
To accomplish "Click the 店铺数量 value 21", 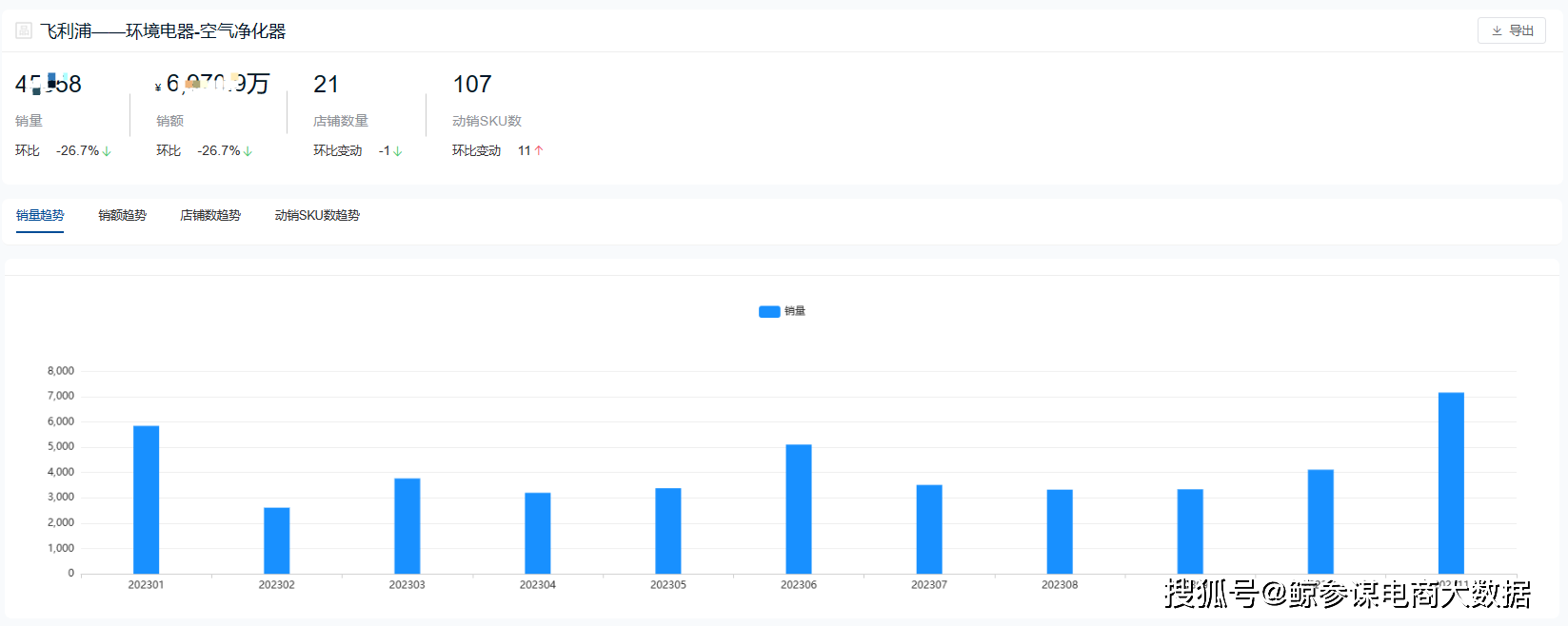I will click(326, 85).
